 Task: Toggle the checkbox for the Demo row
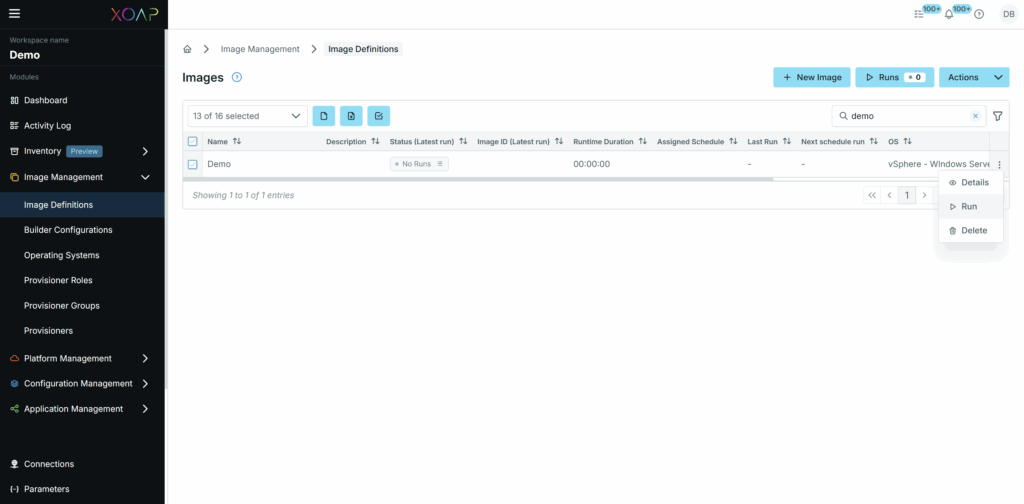pos(193,164)
